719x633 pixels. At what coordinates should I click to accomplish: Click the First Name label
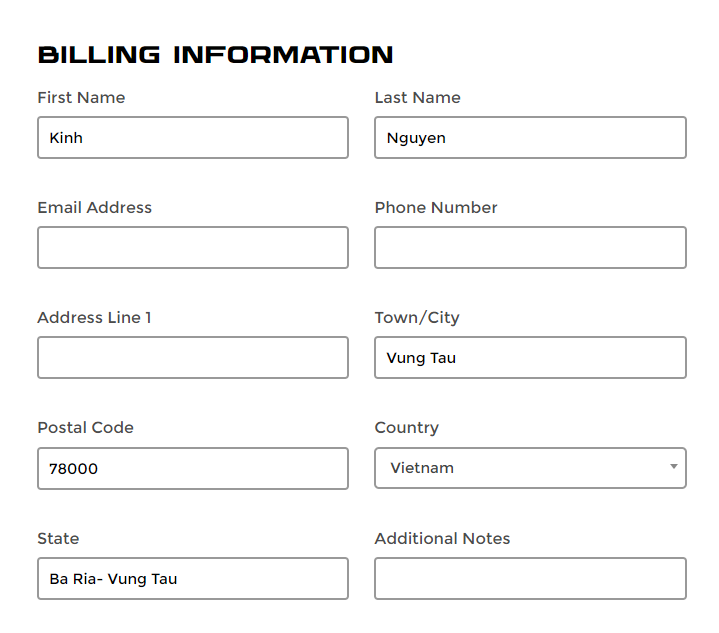pos(81,97)
